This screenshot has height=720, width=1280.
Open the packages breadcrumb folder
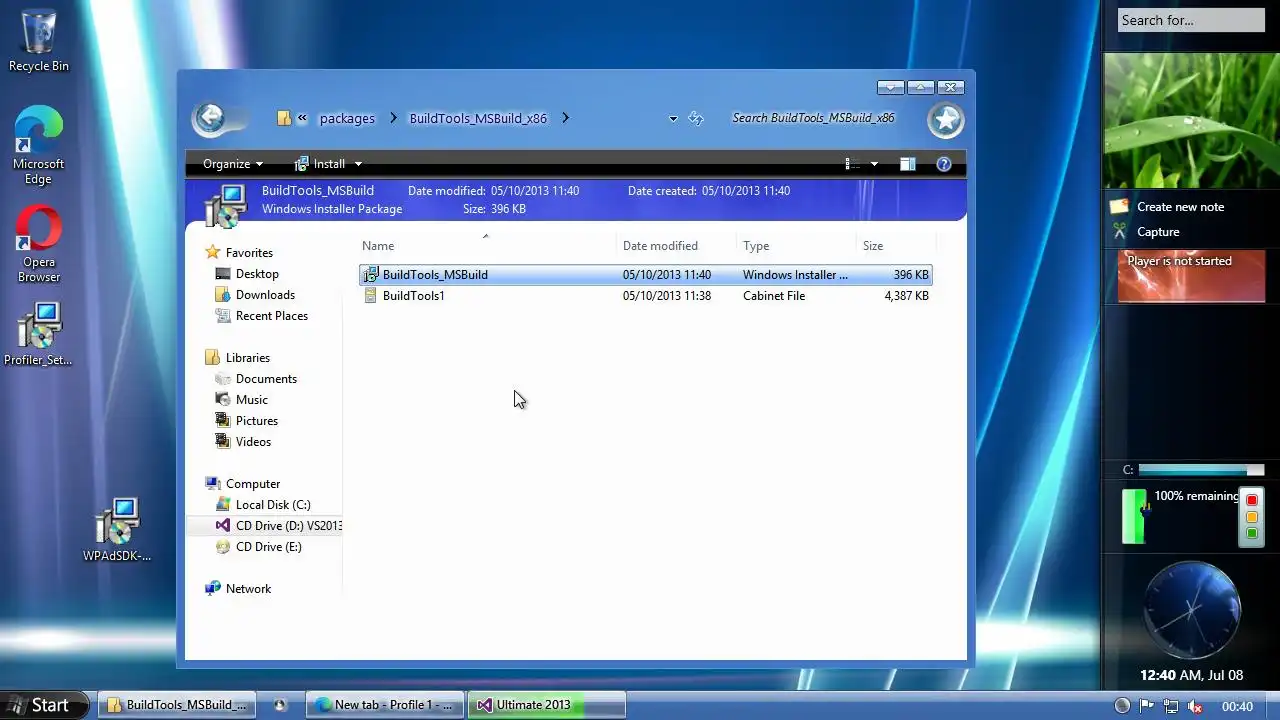pyautogui.click(x=347, y=118)
